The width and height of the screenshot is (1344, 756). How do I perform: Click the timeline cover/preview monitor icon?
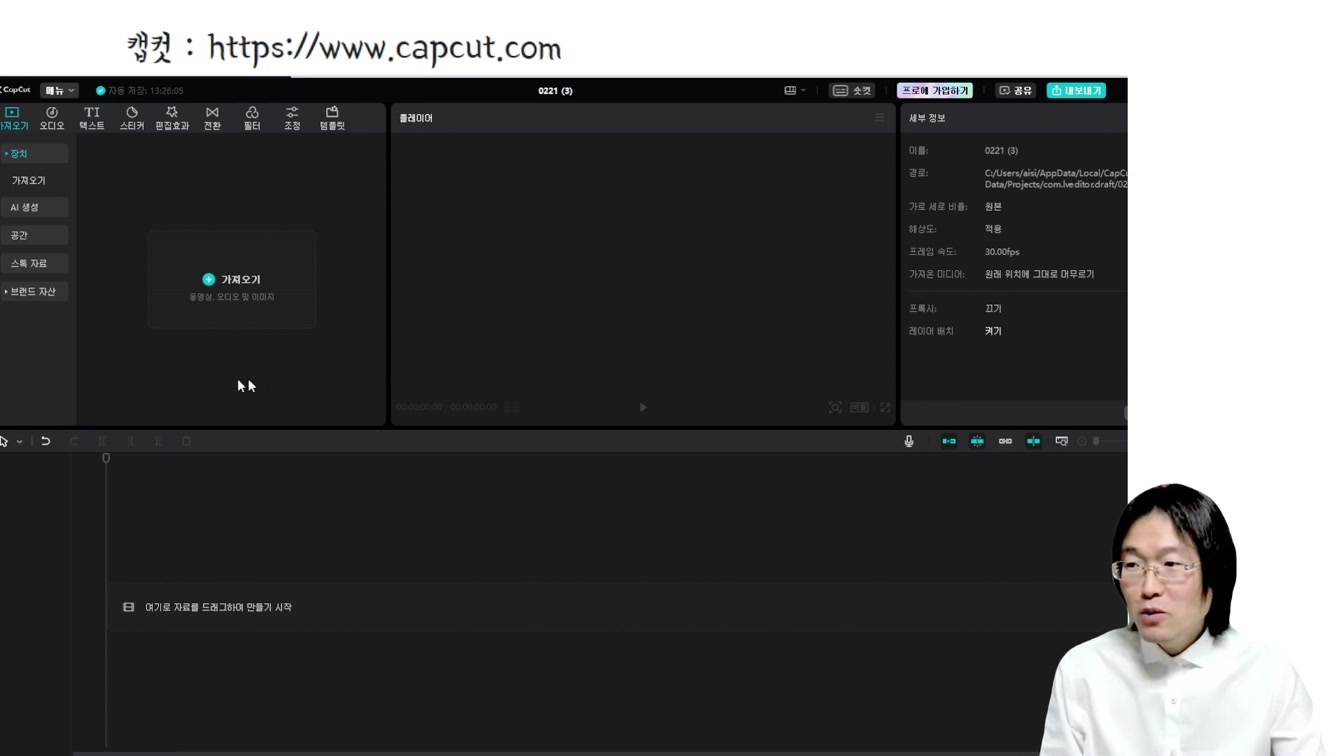point(1061,441)
